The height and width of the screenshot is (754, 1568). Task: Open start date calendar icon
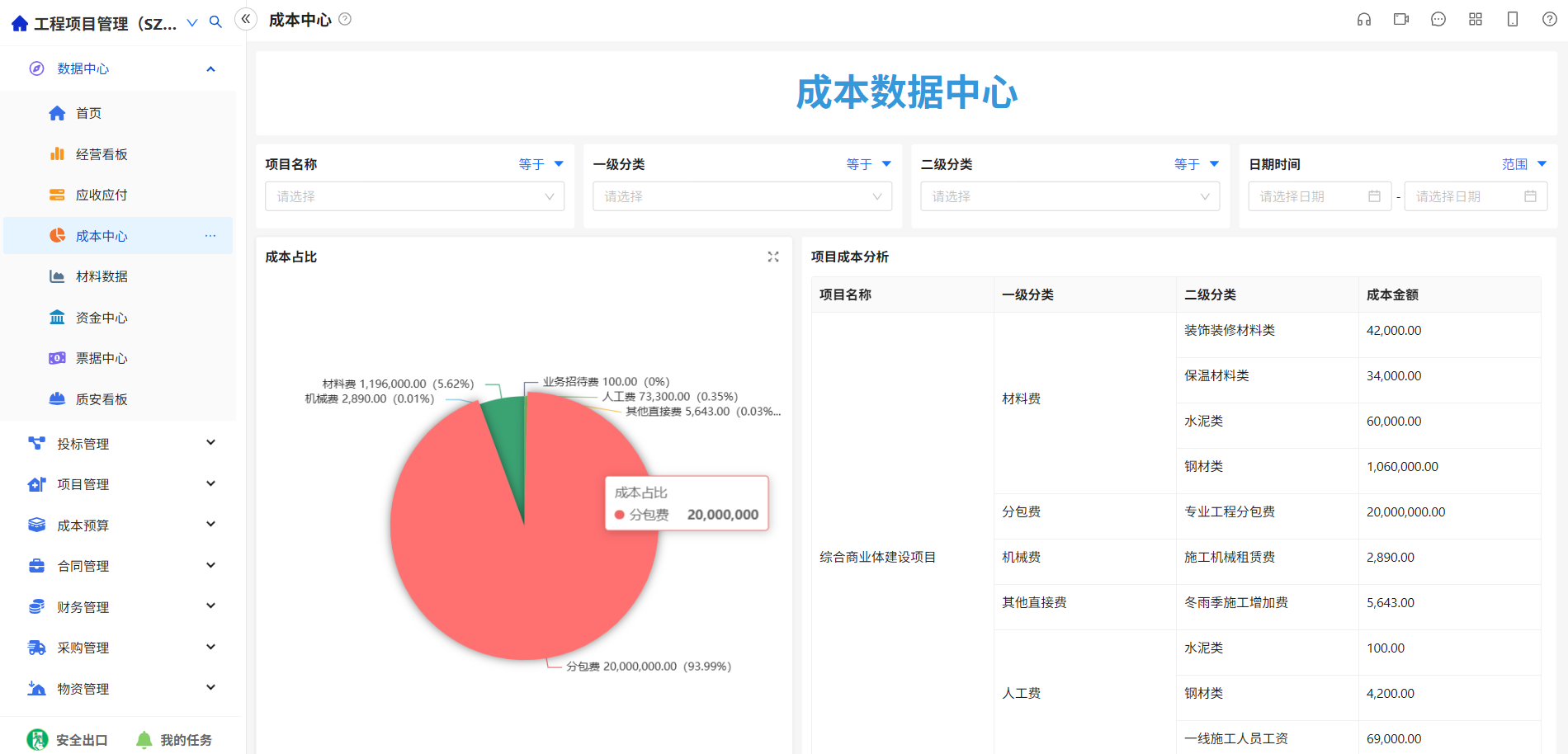point(1374,196)
